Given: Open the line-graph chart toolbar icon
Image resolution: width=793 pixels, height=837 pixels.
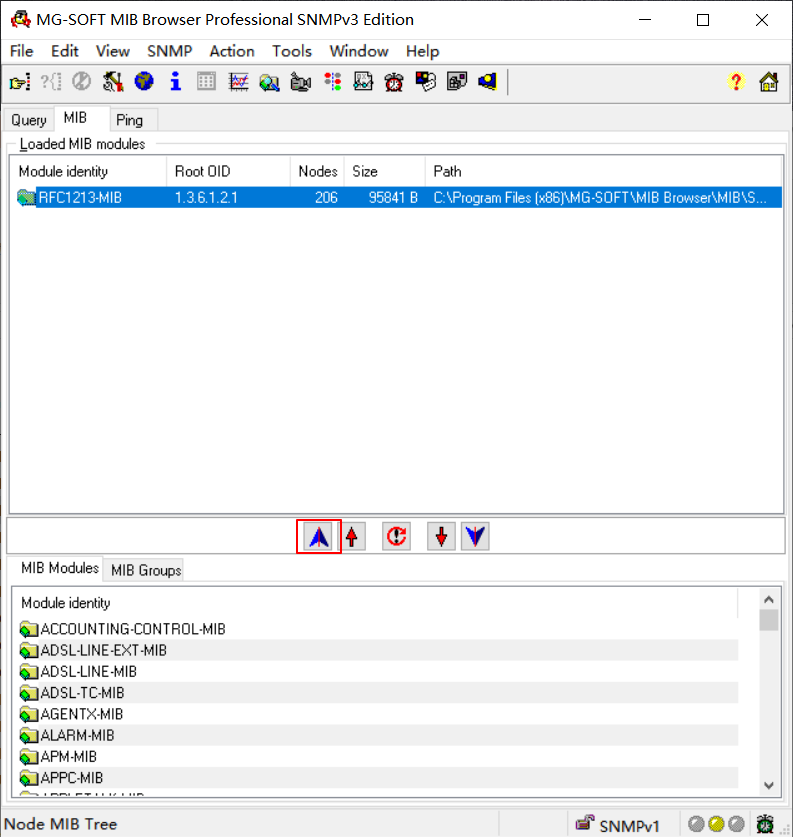Looking at the screenshot, I should point(239,82).
